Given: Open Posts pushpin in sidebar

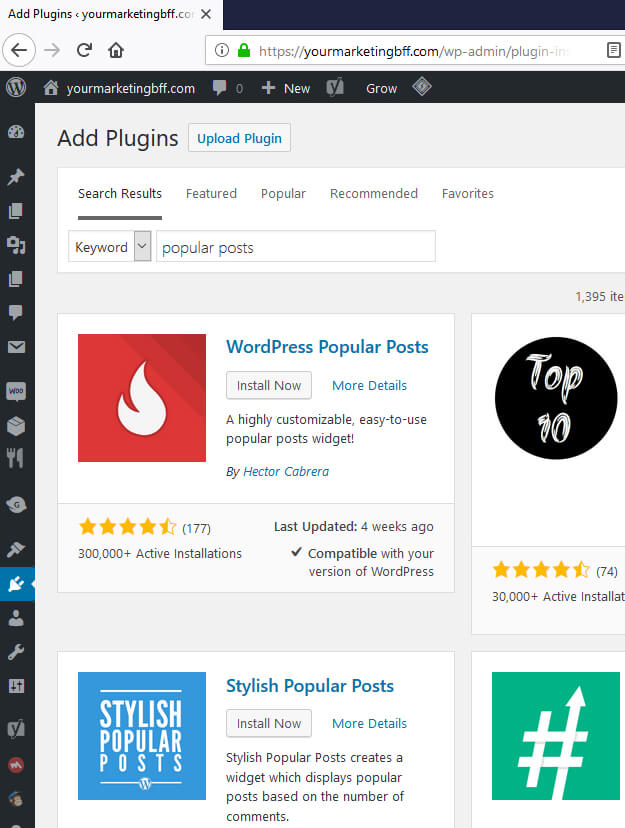Looking at the screenshot, I should click(x=16, y=177).
